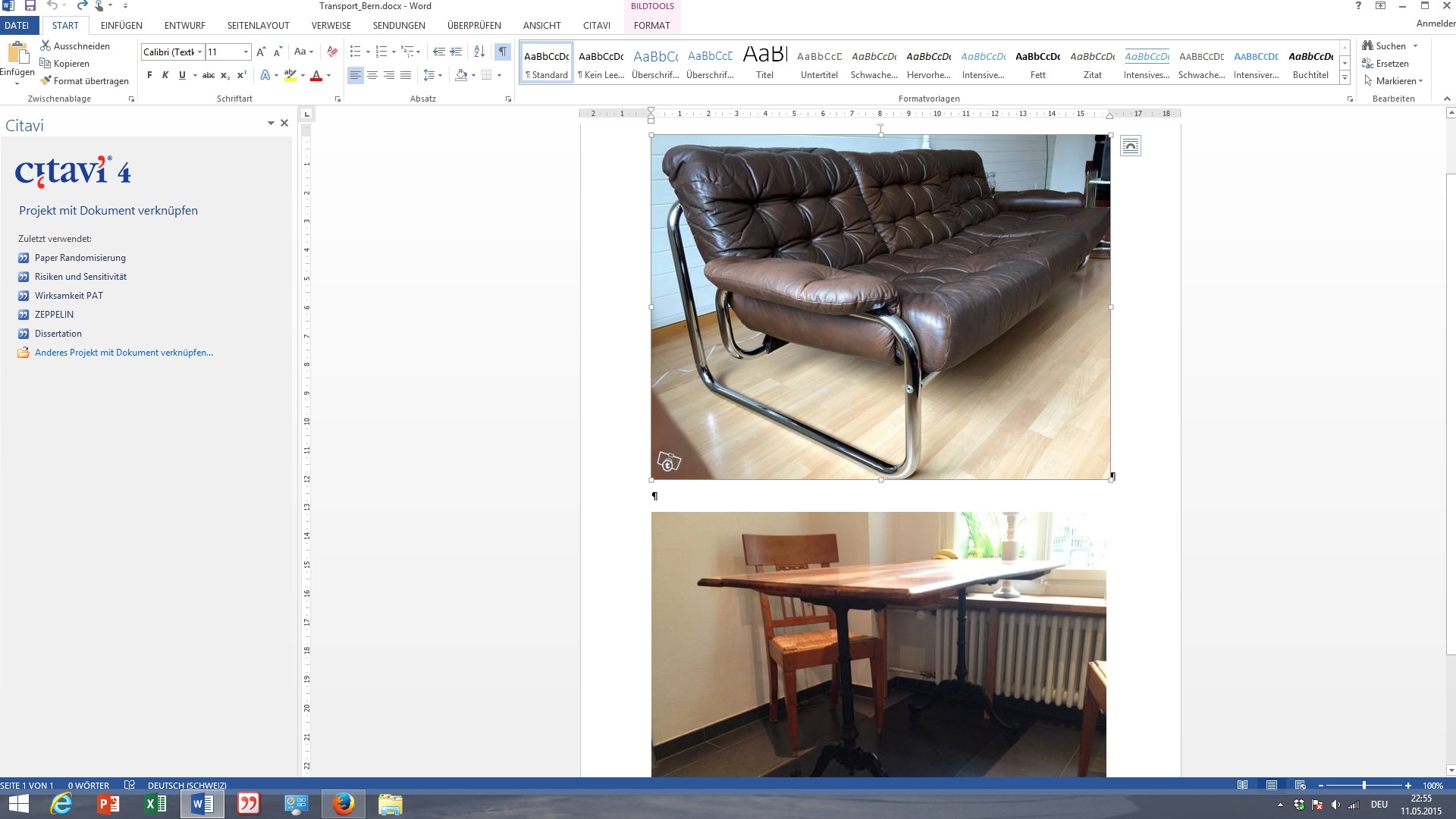Expand the Formatvorlagen styles gallery
1456x819 pixels.
point(1345,78)
